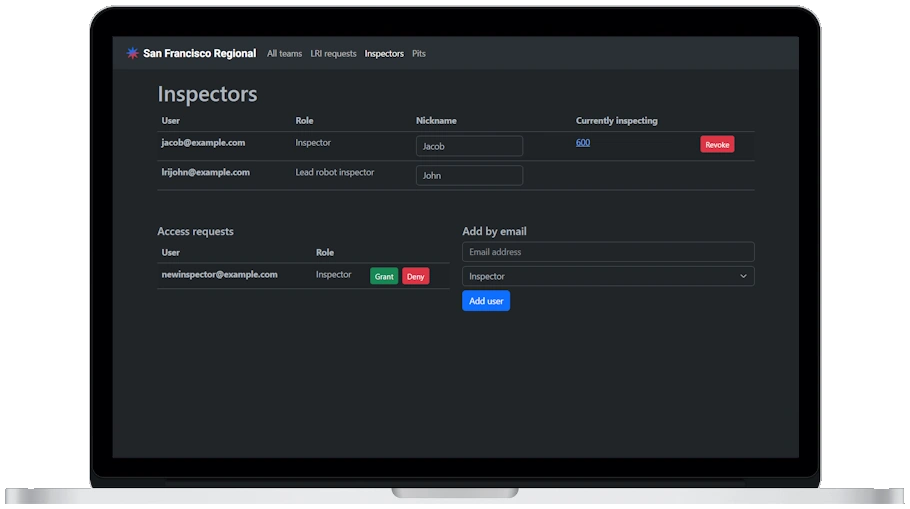Image resolution: width=910 pixels, height=509 pixels.
Task: Revoke jacob@example.com's inspector access
Action: (x=717, y=145)
